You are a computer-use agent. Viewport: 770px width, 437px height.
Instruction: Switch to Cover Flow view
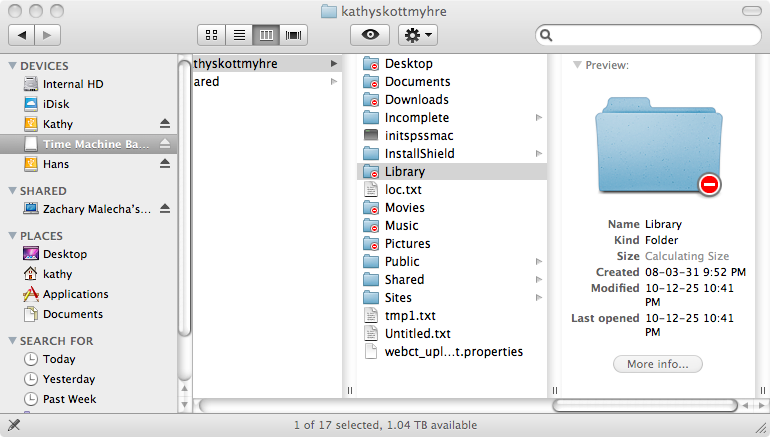294,35
